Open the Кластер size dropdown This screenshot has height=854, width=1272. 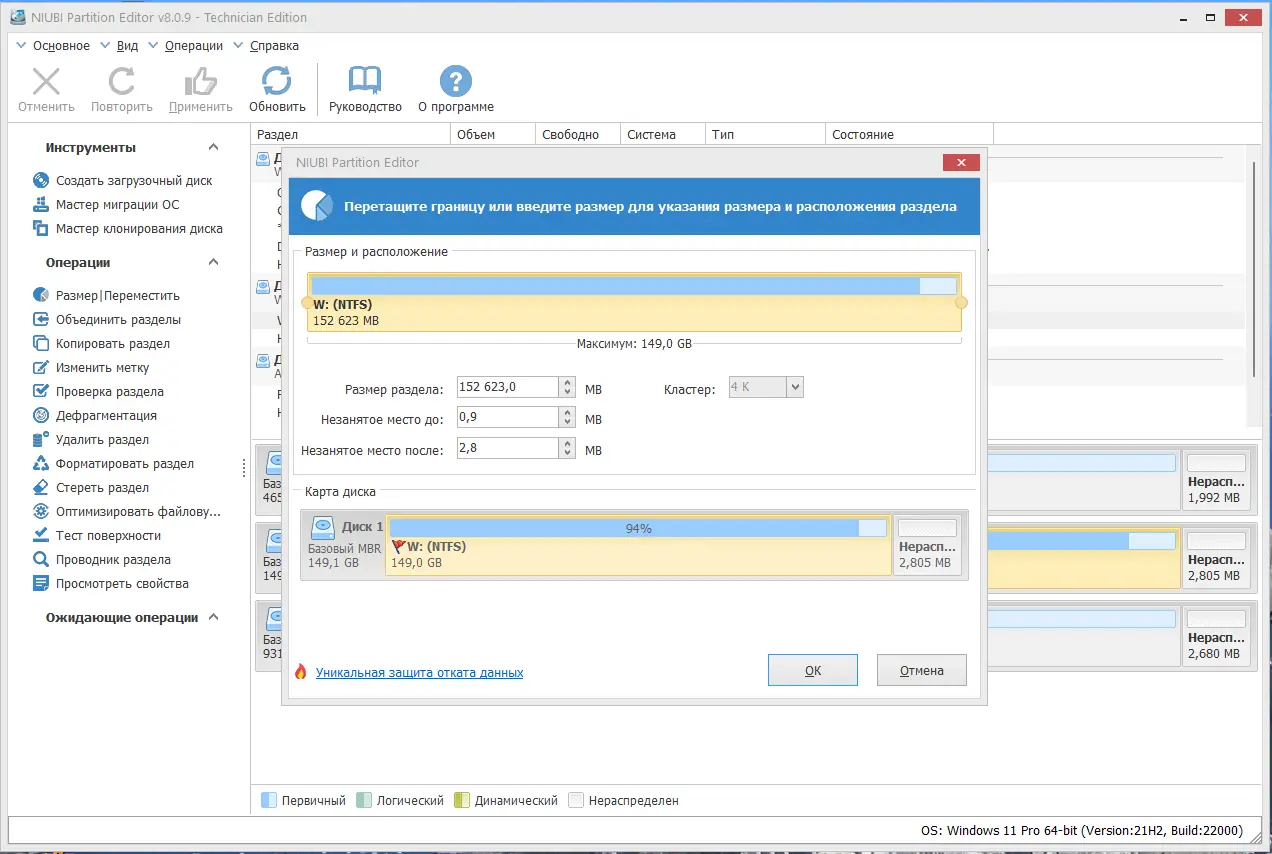point(795,387)
